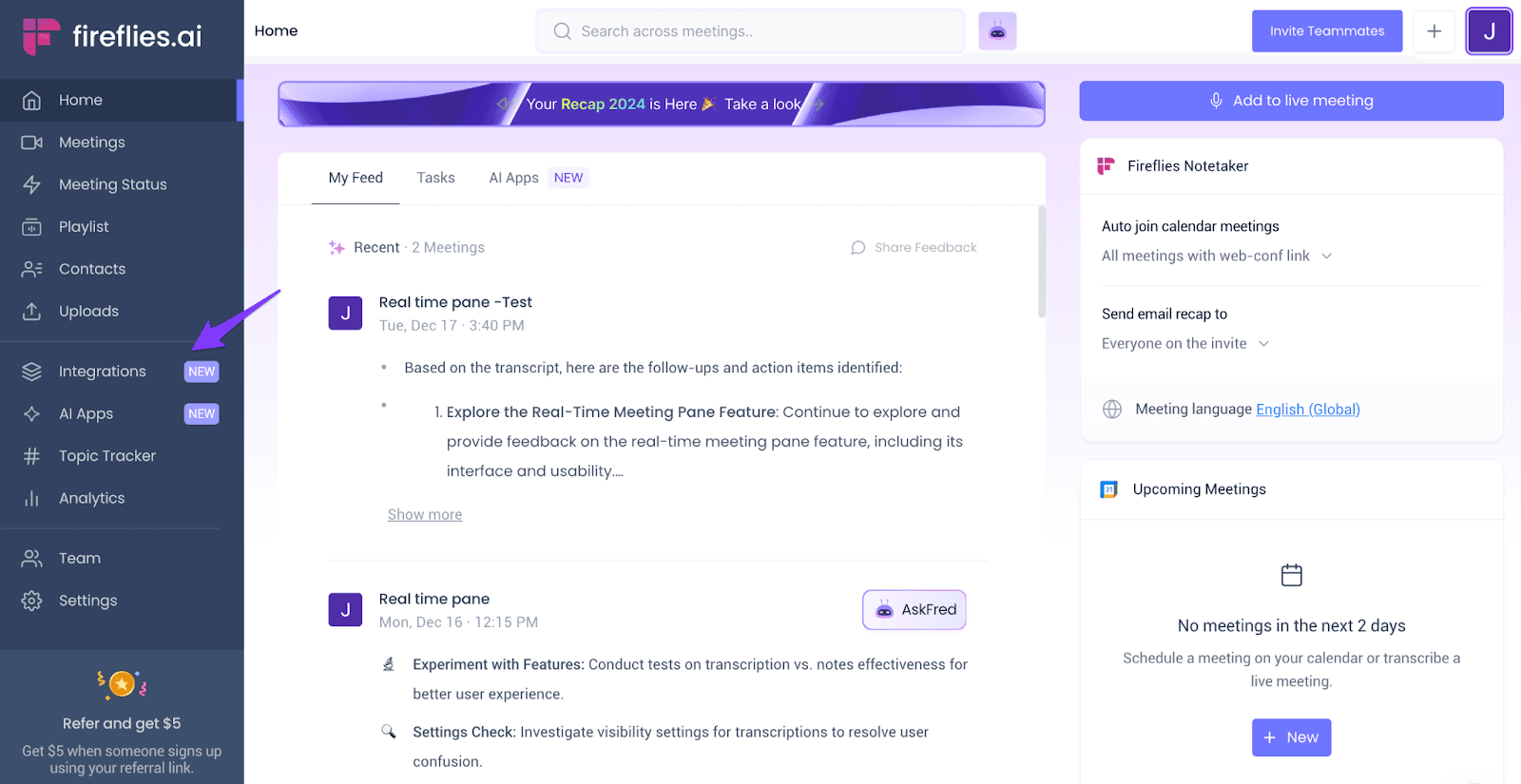The height and width of the screenshot is (784, 1521).
Task: Click the Show more link
Action: point(425,514)
